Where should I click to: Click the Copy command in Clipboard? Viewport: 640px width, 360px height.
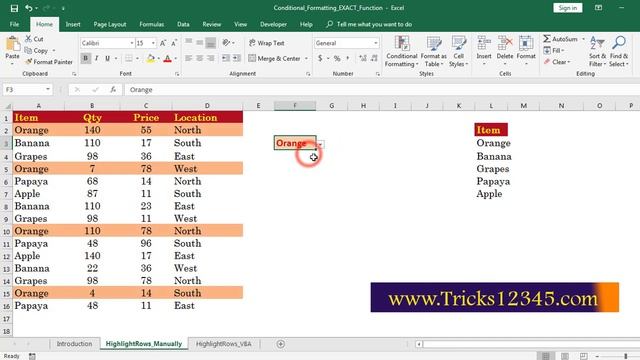click(36, 51)
